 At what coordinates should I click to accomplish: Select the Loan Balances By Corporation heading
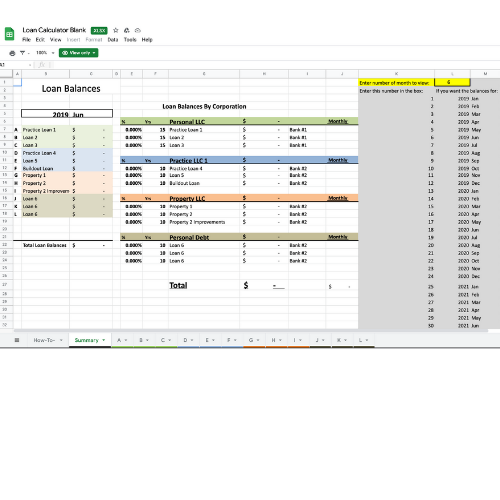[204, 107]
